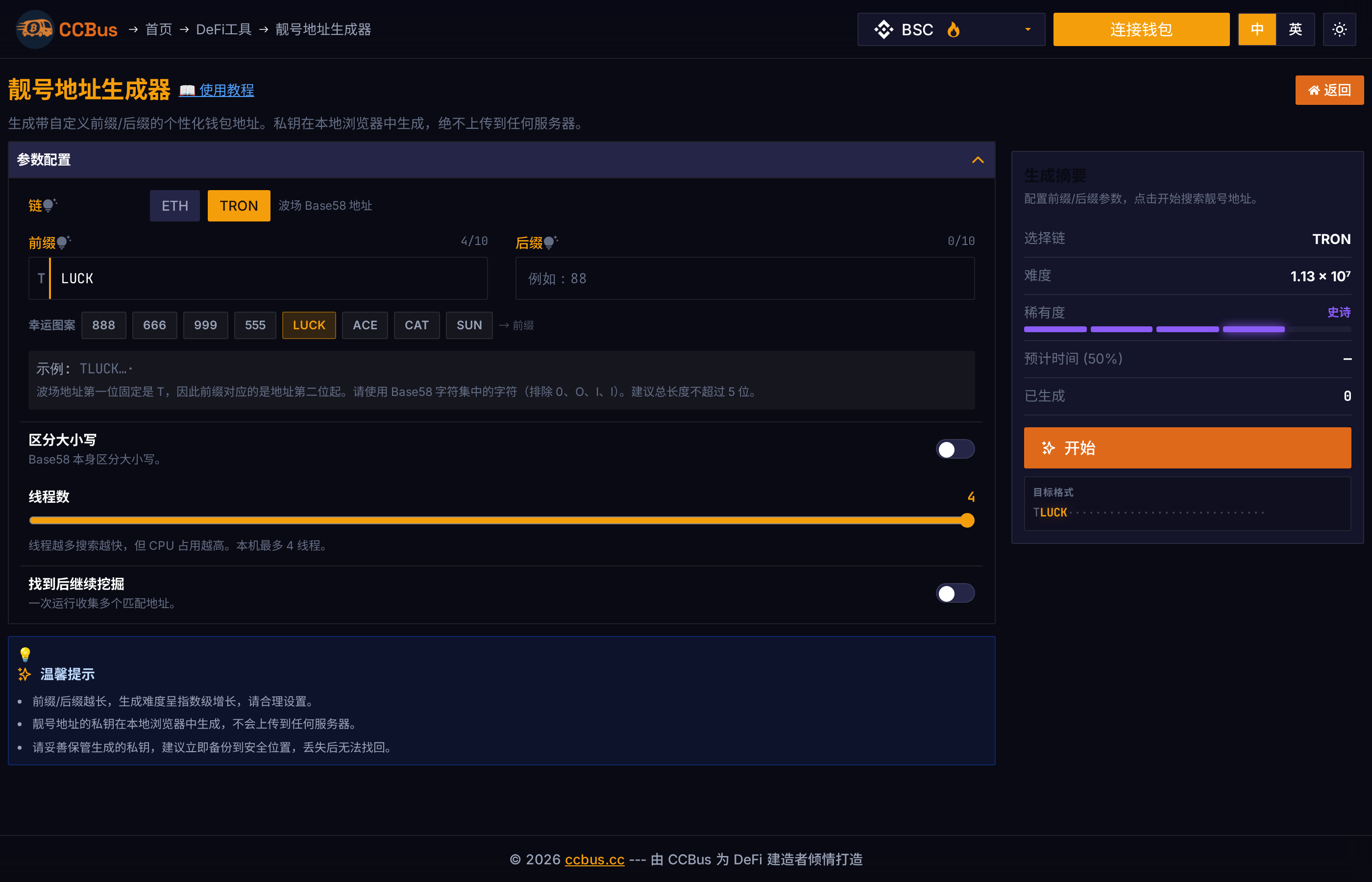This screenshot has height=882, width=1372.
Task: Click the 史诗 rarity label
Action: [1339, 312]
